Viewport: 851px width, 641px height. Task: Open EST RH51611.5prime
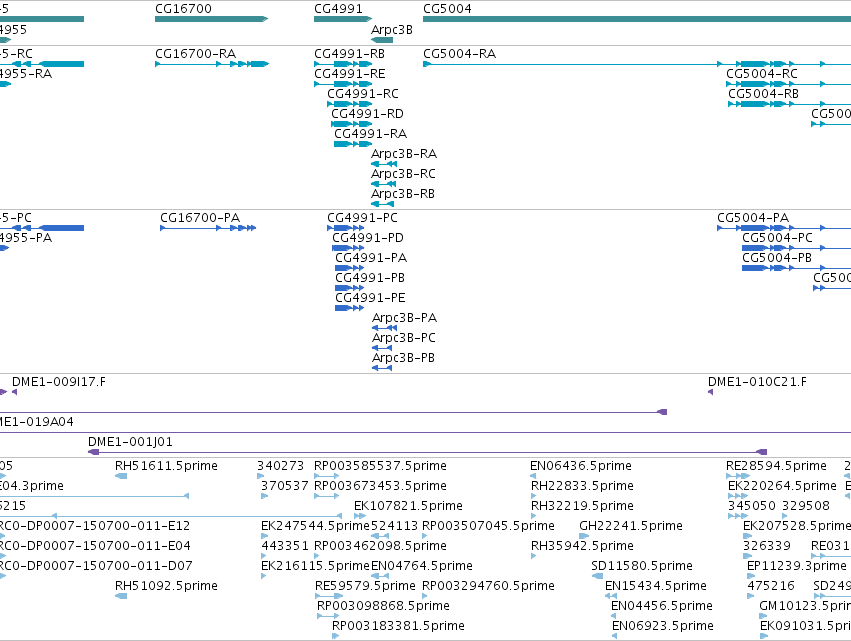[x=121, y=476]
